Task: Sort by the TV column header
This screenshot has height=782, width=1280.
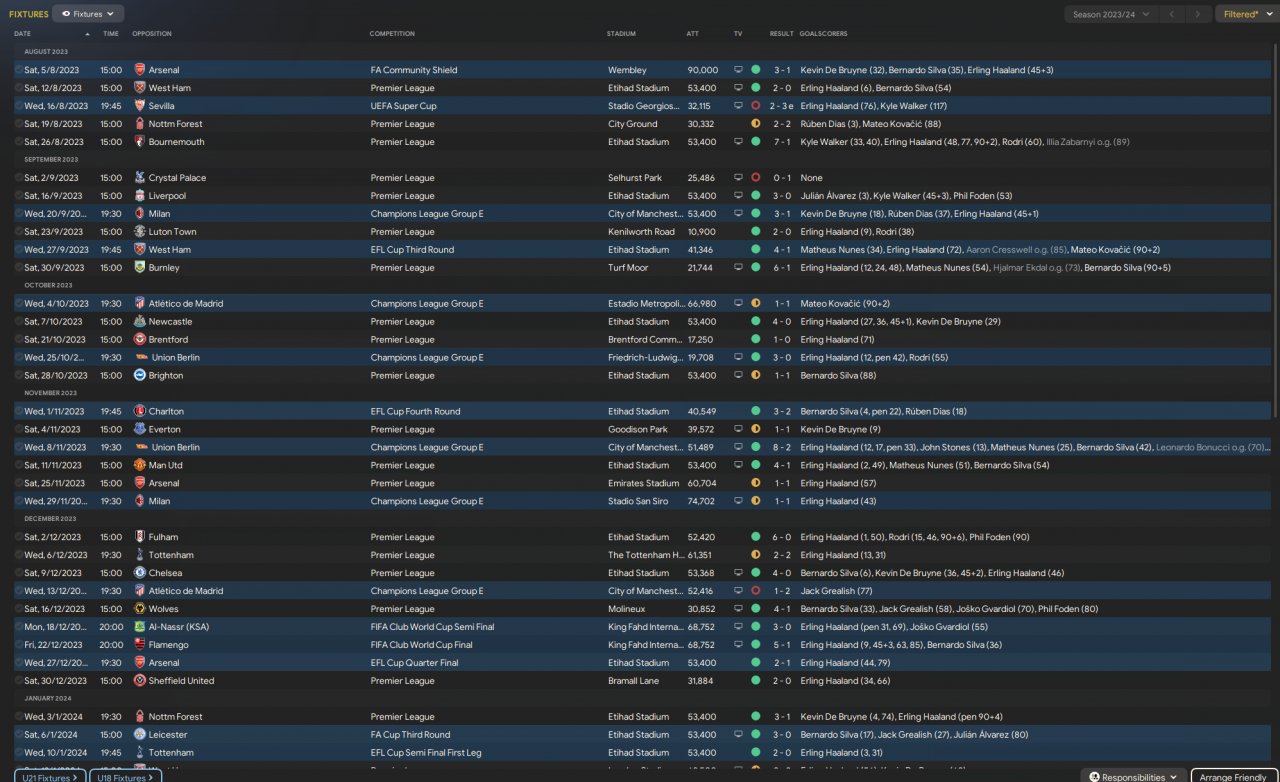Action: 738,34
